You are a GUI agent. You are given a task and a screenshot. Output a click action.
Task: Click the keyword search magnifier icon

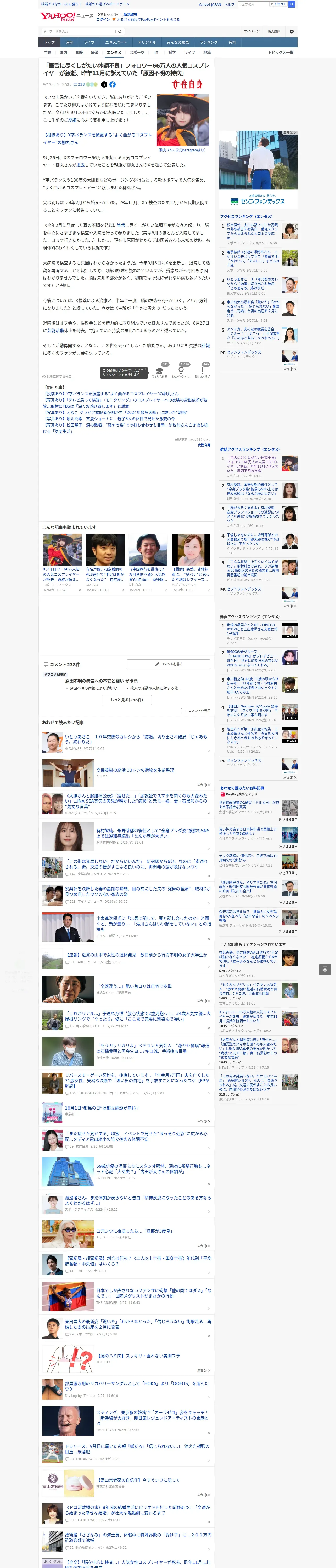[x=120, y=32]
